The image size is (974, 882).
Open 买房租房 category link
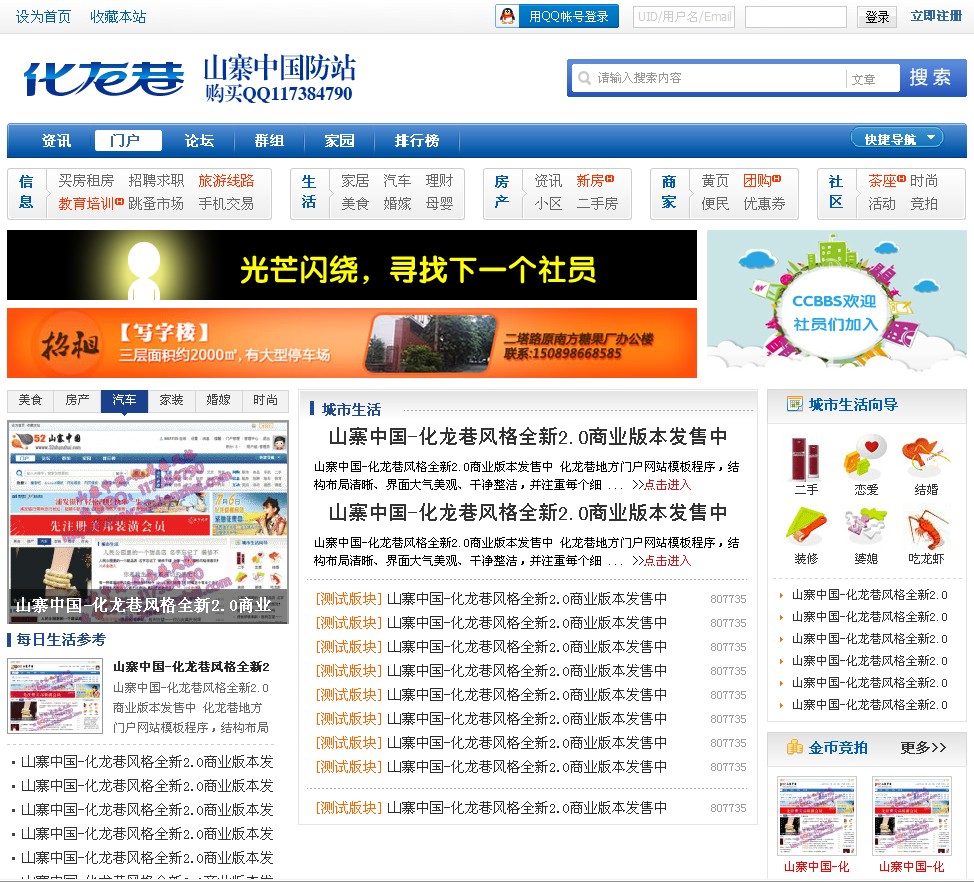86,181
